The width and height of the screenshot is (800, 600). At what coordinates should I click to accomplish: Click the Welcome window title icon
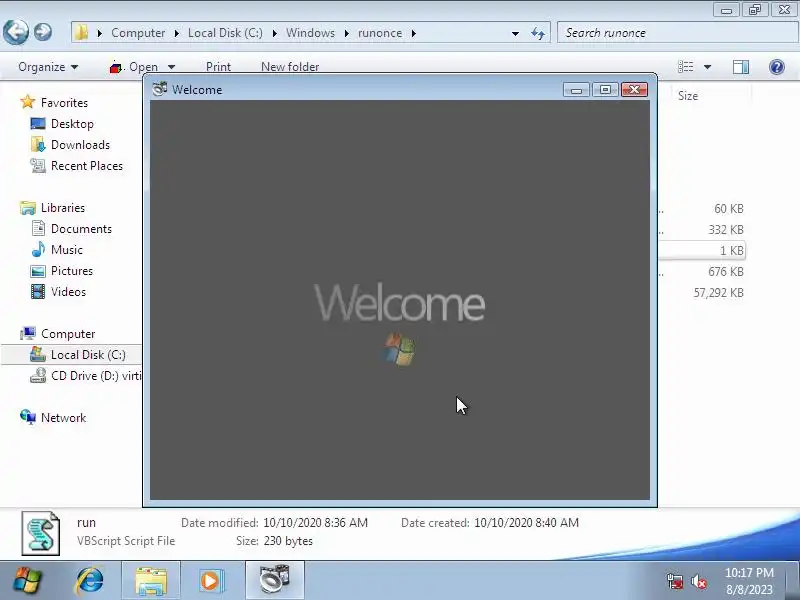click(160, 89)
